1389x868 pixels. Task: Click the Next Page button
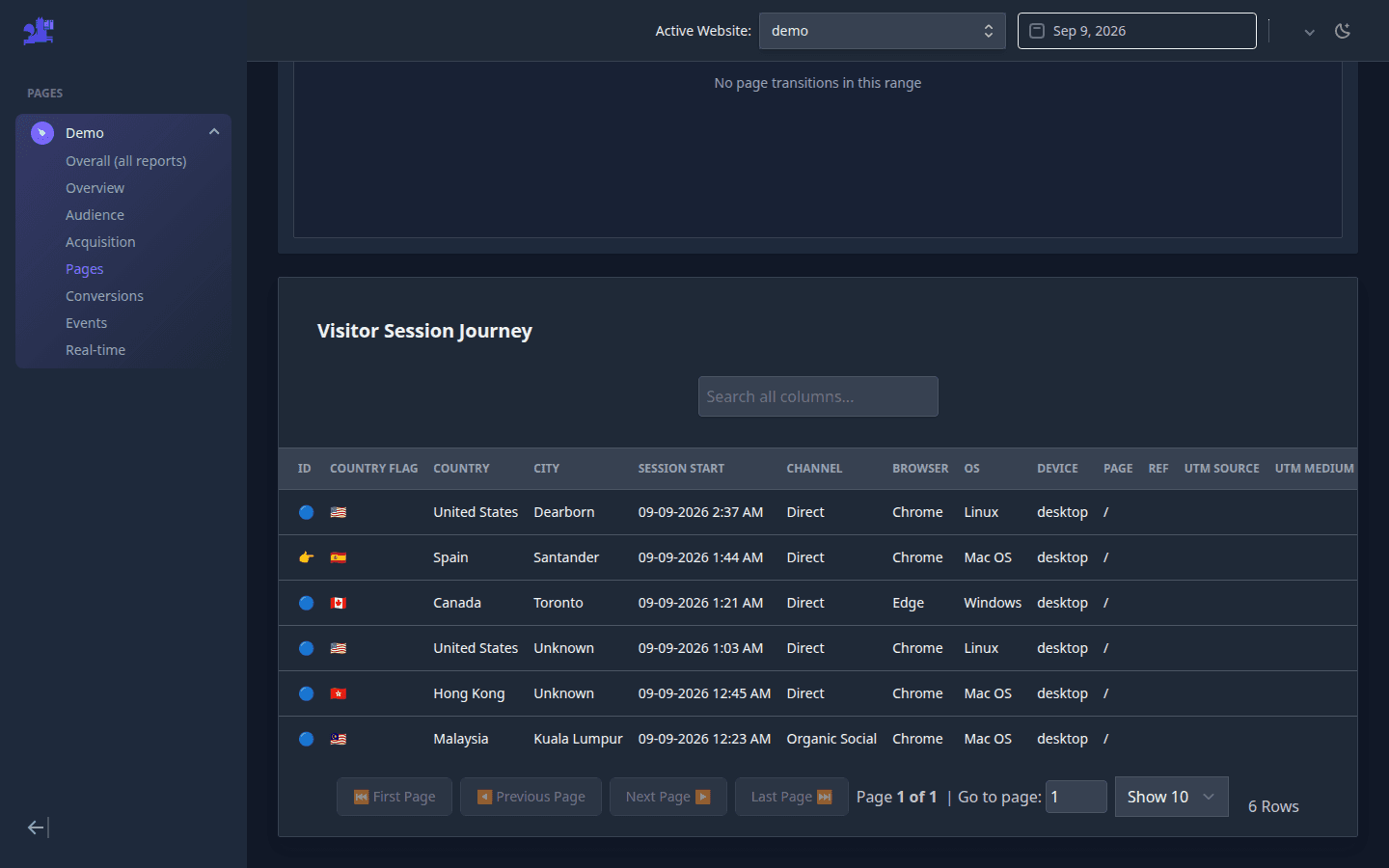click(667, 797)
